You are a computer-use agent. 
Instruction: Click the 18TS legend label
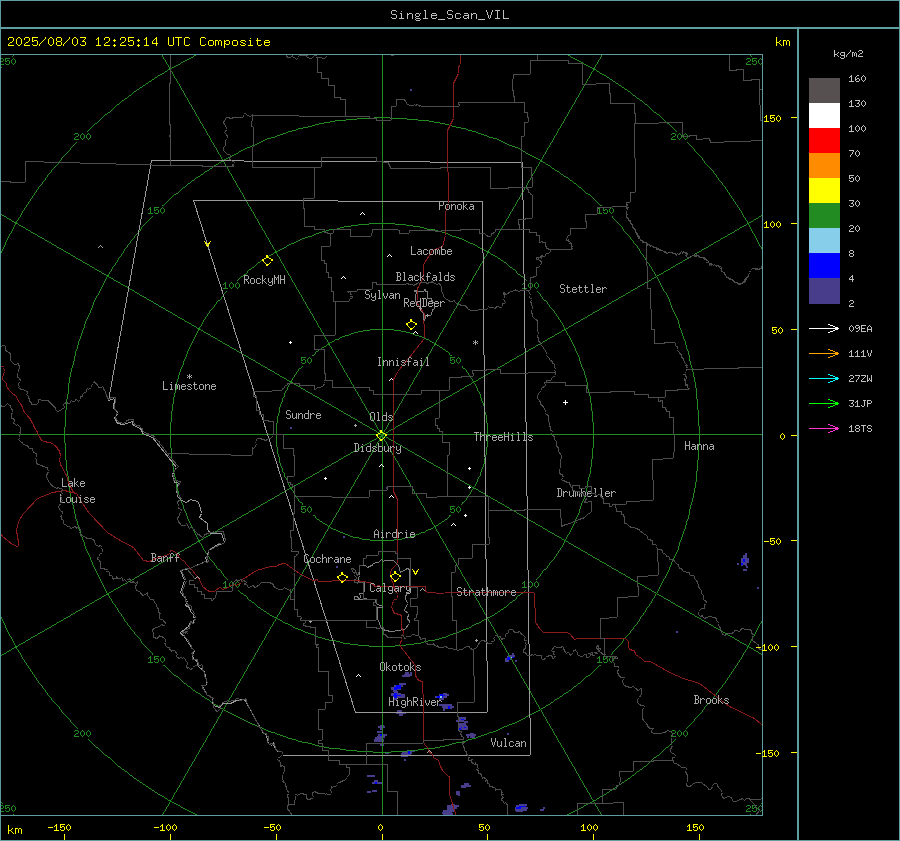tap(860, 428)
